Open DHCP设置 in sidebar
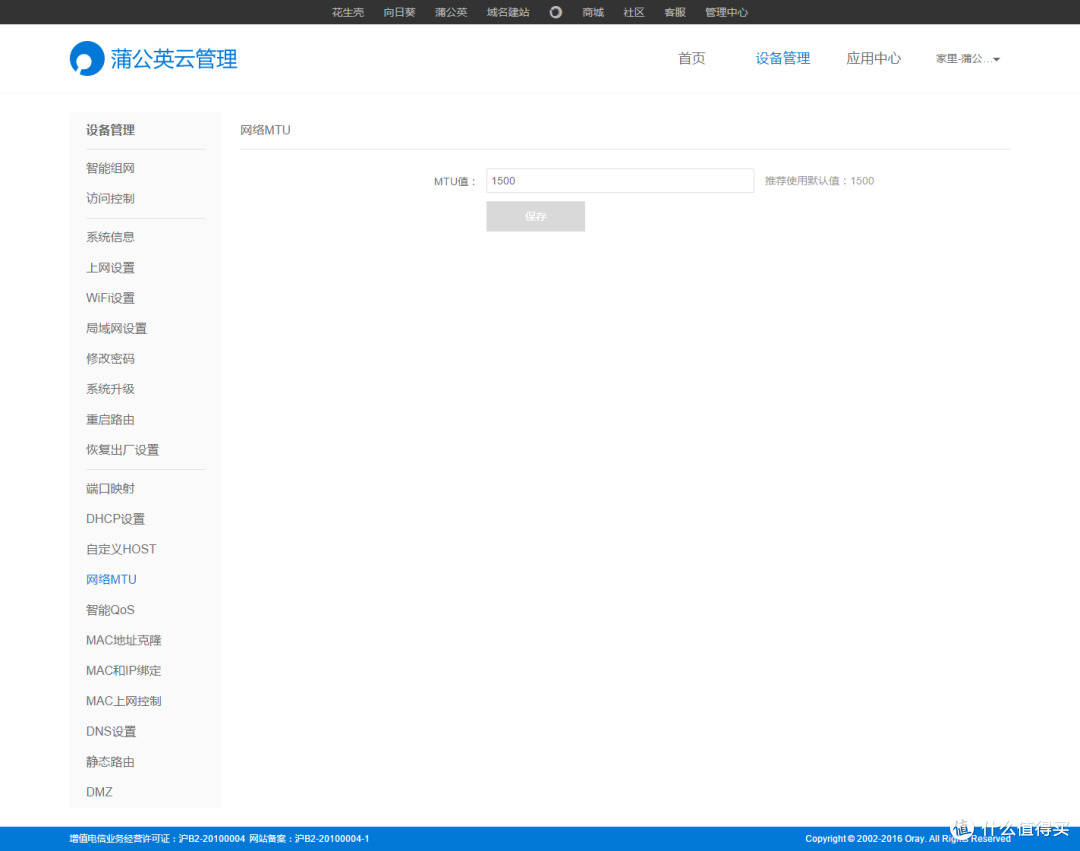 pos(116,519)
